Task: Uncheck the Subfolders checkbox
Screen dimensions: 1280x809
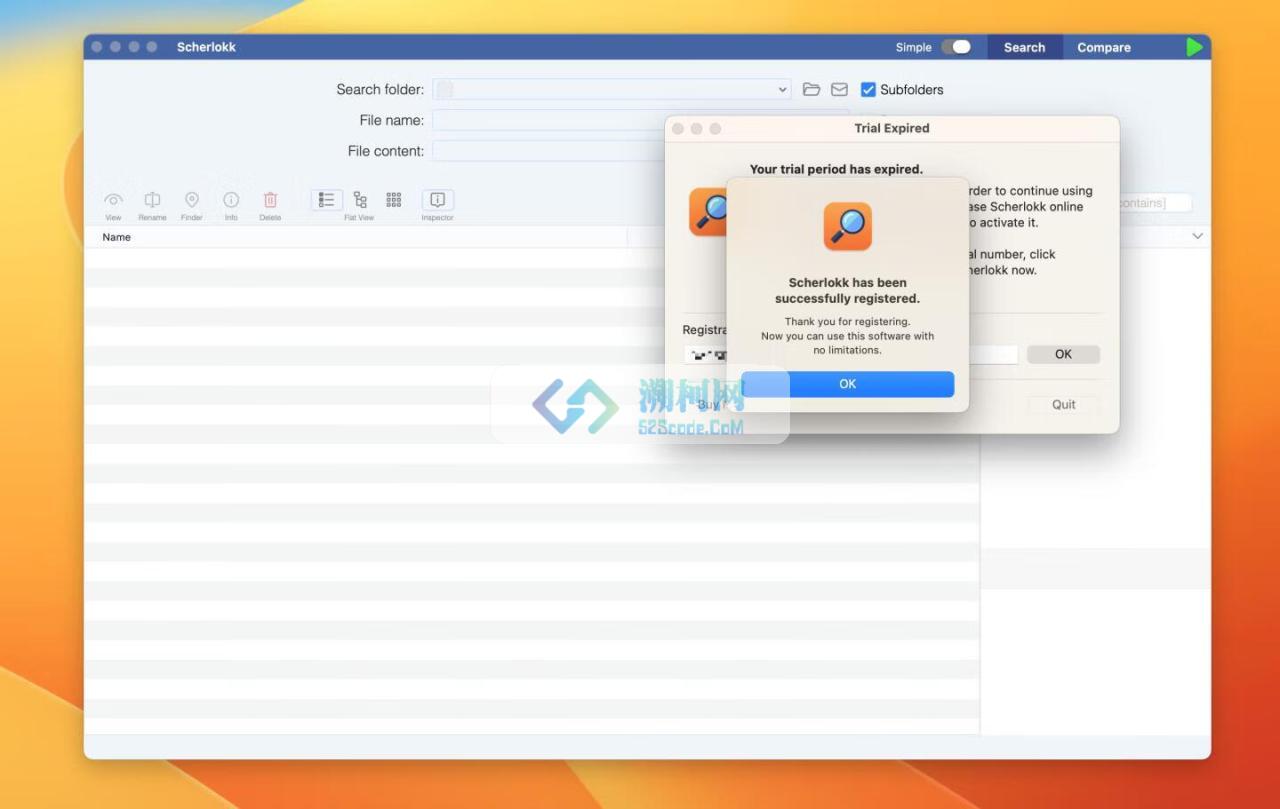Action: tap(868, 89)
